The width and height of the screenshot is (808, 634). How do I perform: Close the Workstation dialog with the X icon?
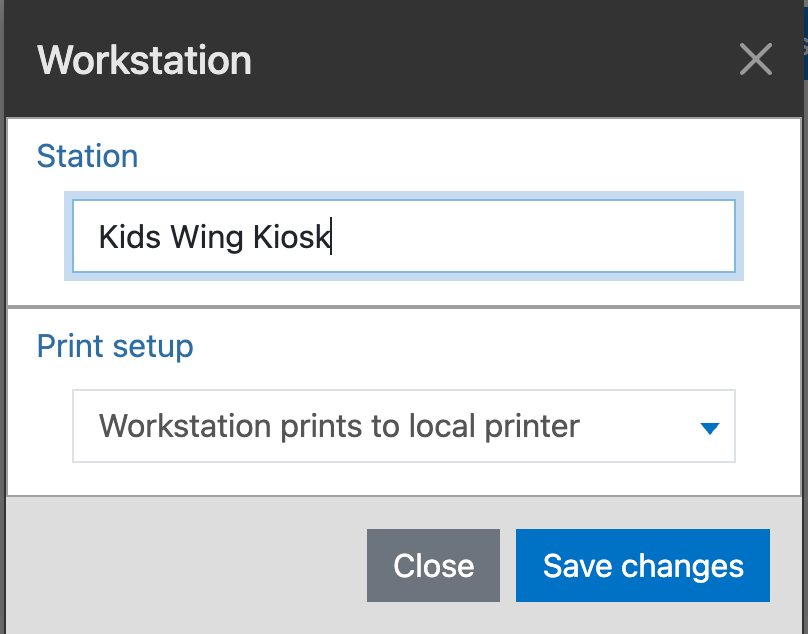coord(755,59)
